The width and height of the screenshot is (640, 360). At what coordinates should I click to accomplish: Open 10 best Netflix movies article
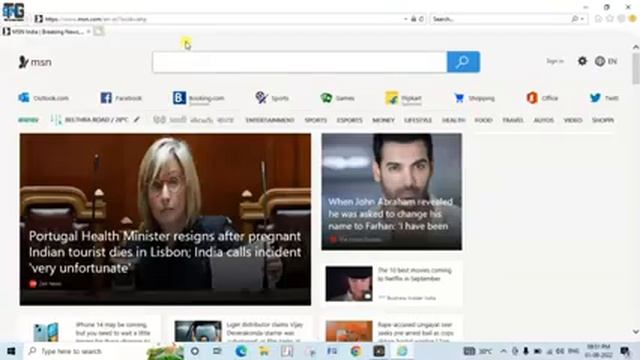point(415,274)
